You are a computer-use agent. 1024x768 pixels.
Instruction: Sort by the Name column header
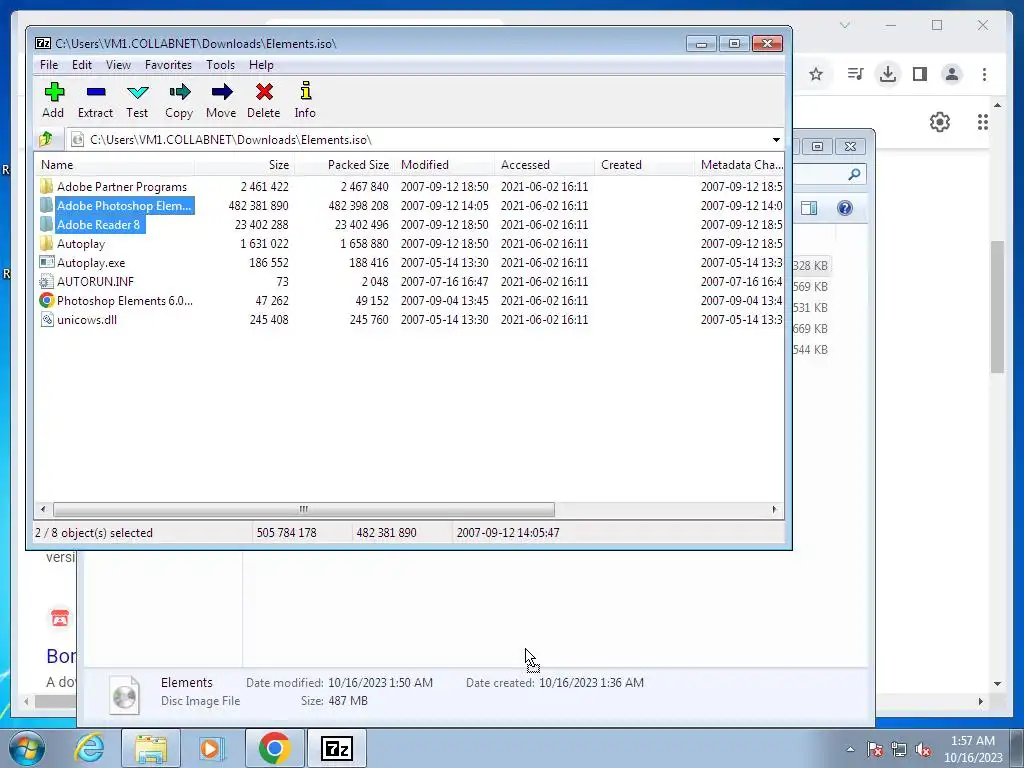coord(114,165)
